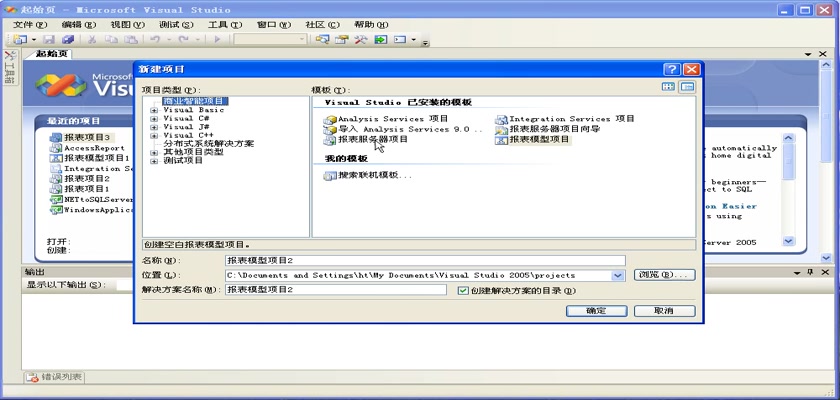Open the toolbar options dropdown at the toolbar end
The height and width of the screenshot is (400, 840).
[425, 41]
